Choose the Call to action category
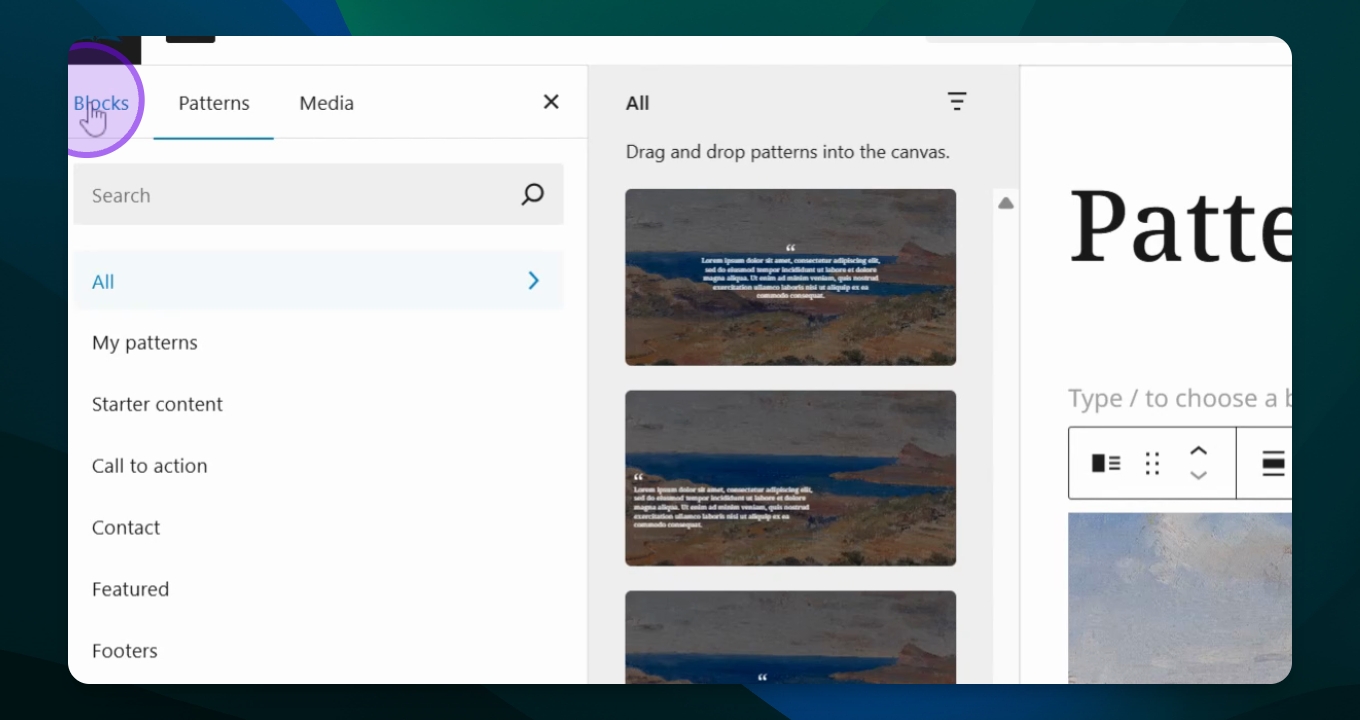The width and height of the screenshot is (1360, 720). click(149, 466)
